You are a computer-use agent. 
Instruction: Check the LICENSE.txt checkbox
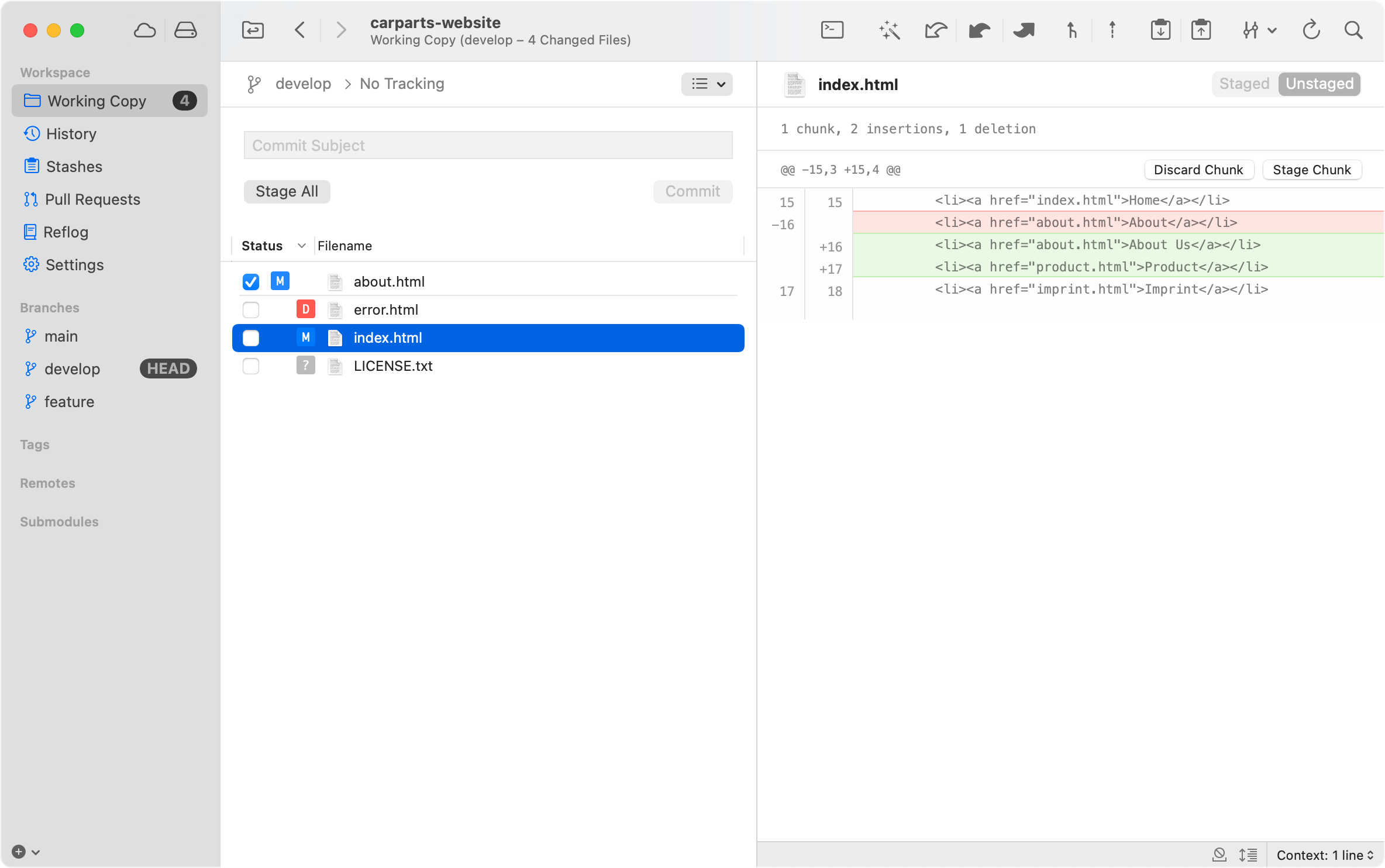pos(251,366)
